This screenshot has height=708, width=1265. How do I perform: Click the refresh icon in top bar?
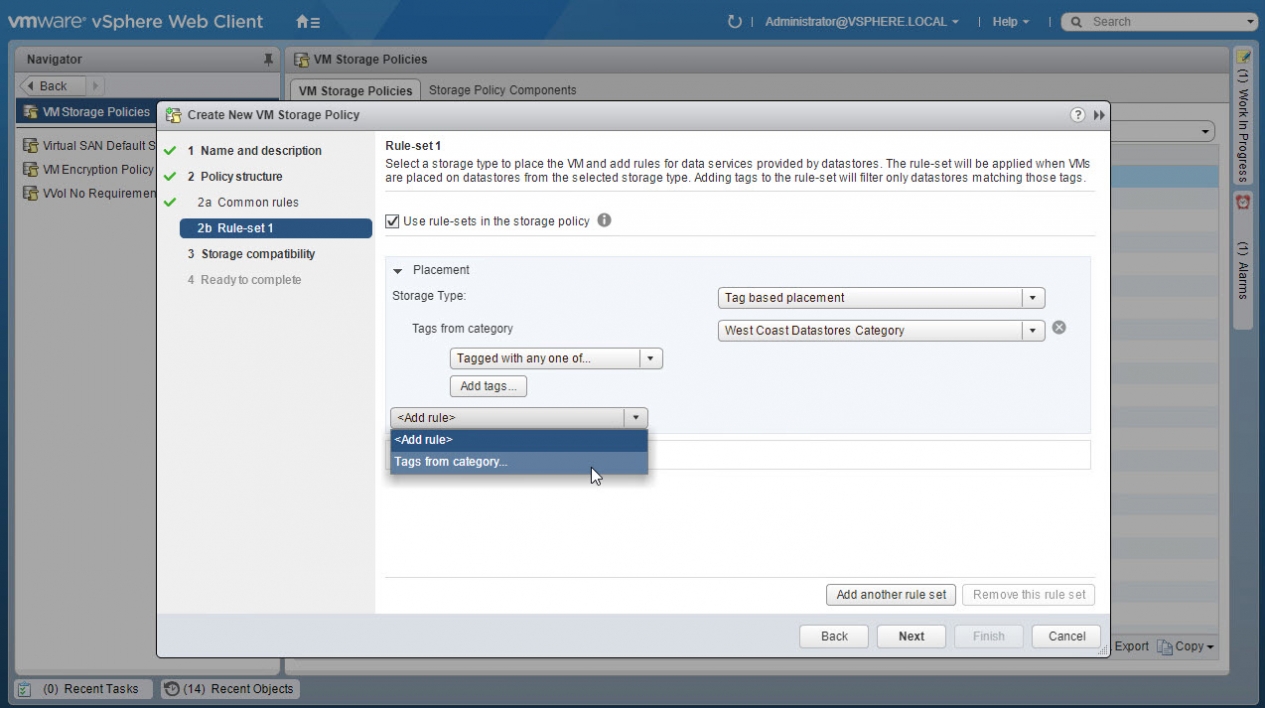(735, 22)
